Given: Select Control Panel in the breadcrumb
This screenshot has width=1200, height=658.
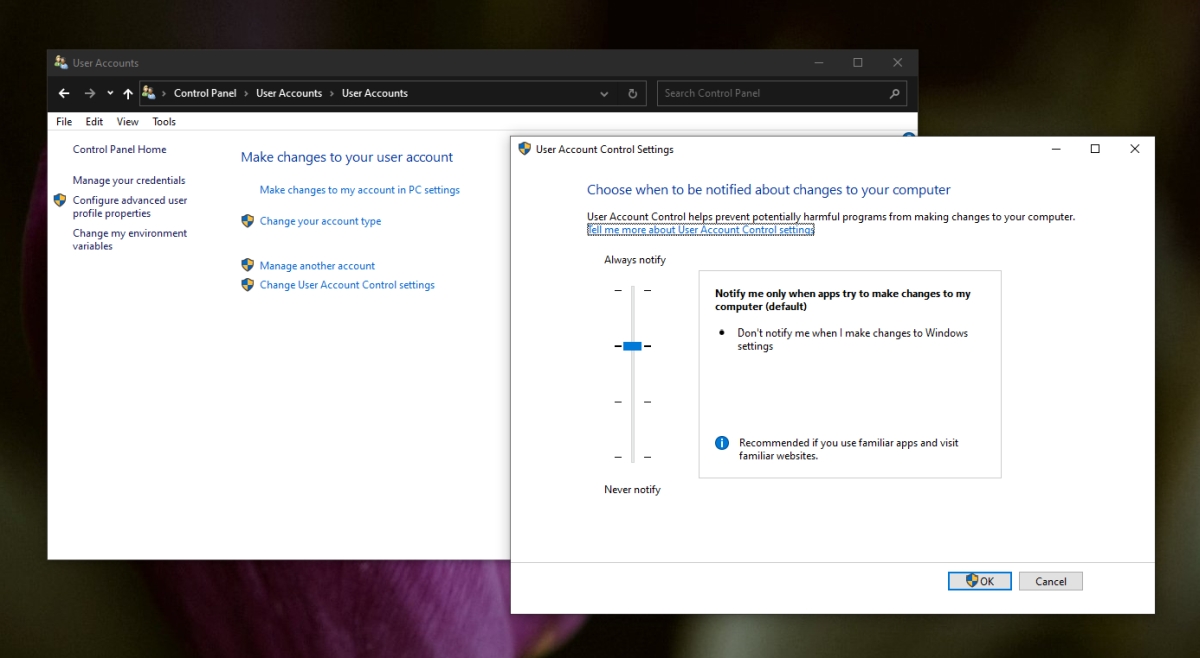Looking at the screenshot, I should click(x=205, y=93).
